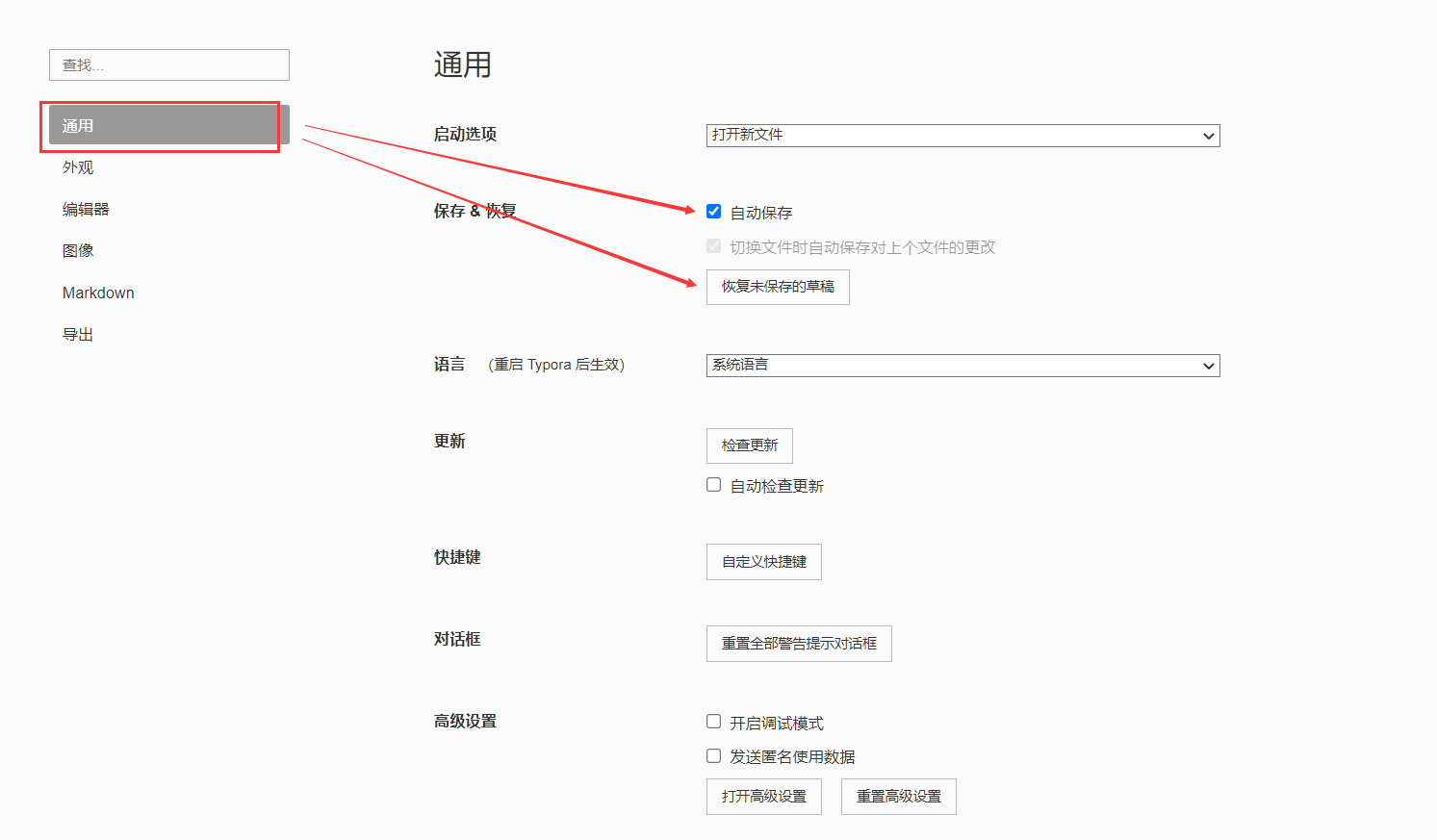Open 自定义快捷键 settings
Screen dimensions: 1437x840
pos(763,561)
